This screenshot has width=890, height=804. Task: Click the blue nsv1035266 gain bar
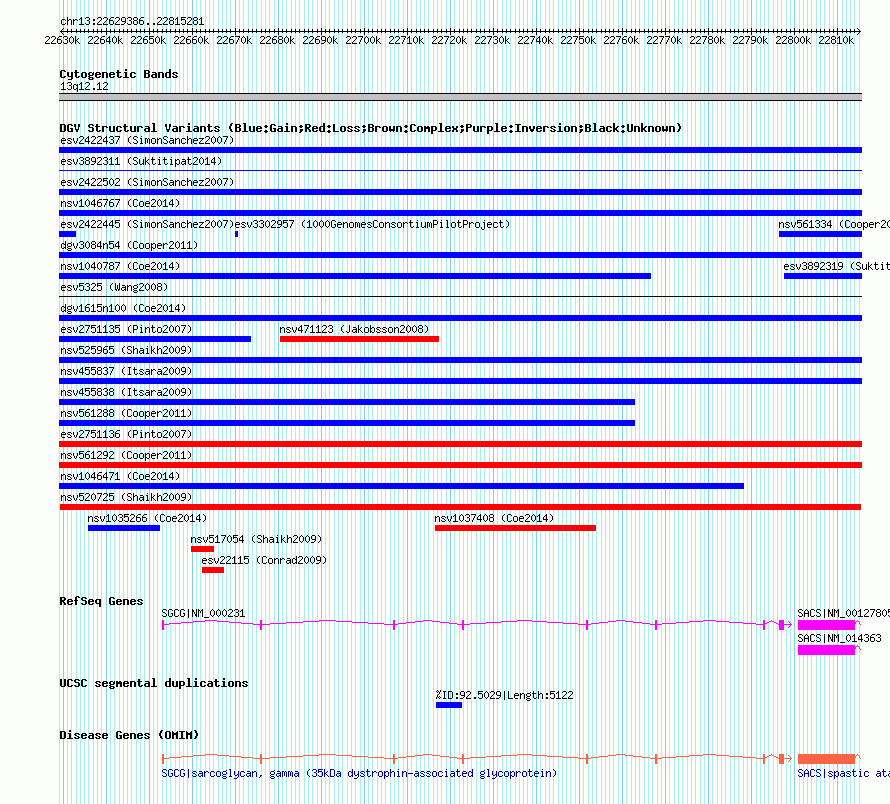pyautogui.click(x=124, y=528)
